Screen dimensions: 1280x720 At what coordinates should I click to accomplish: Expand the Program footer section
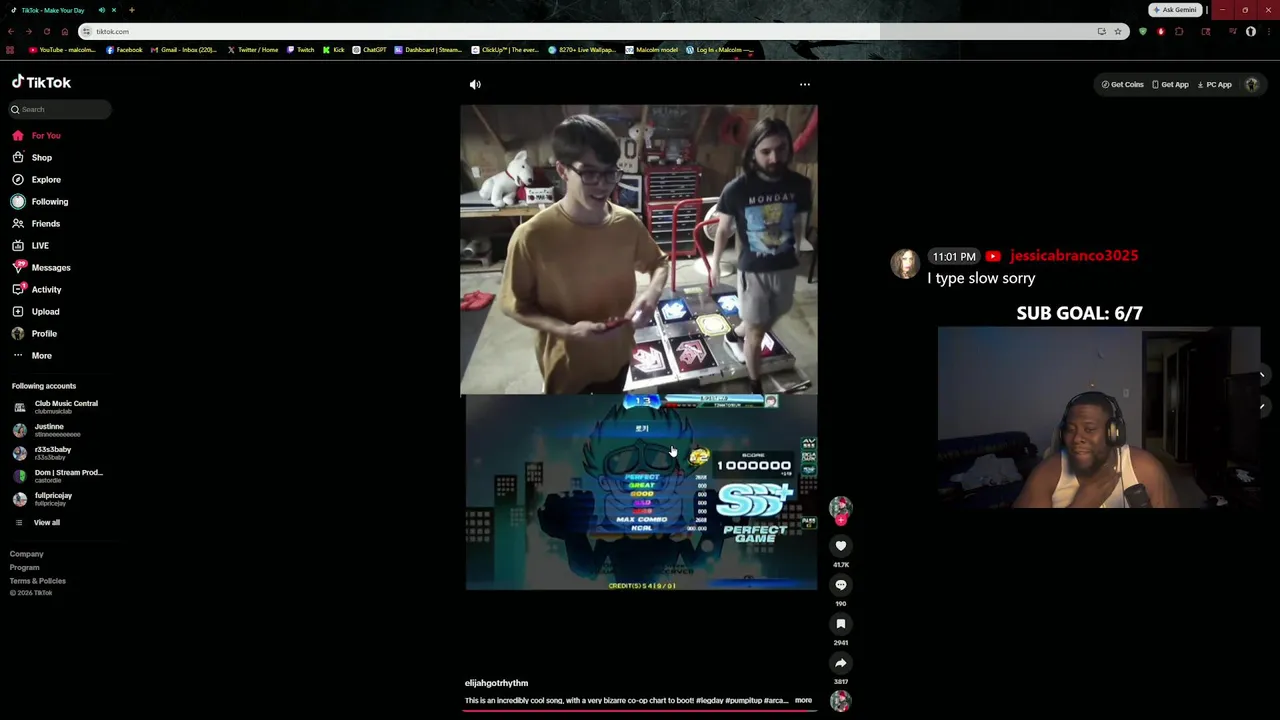tap(25, 567)
